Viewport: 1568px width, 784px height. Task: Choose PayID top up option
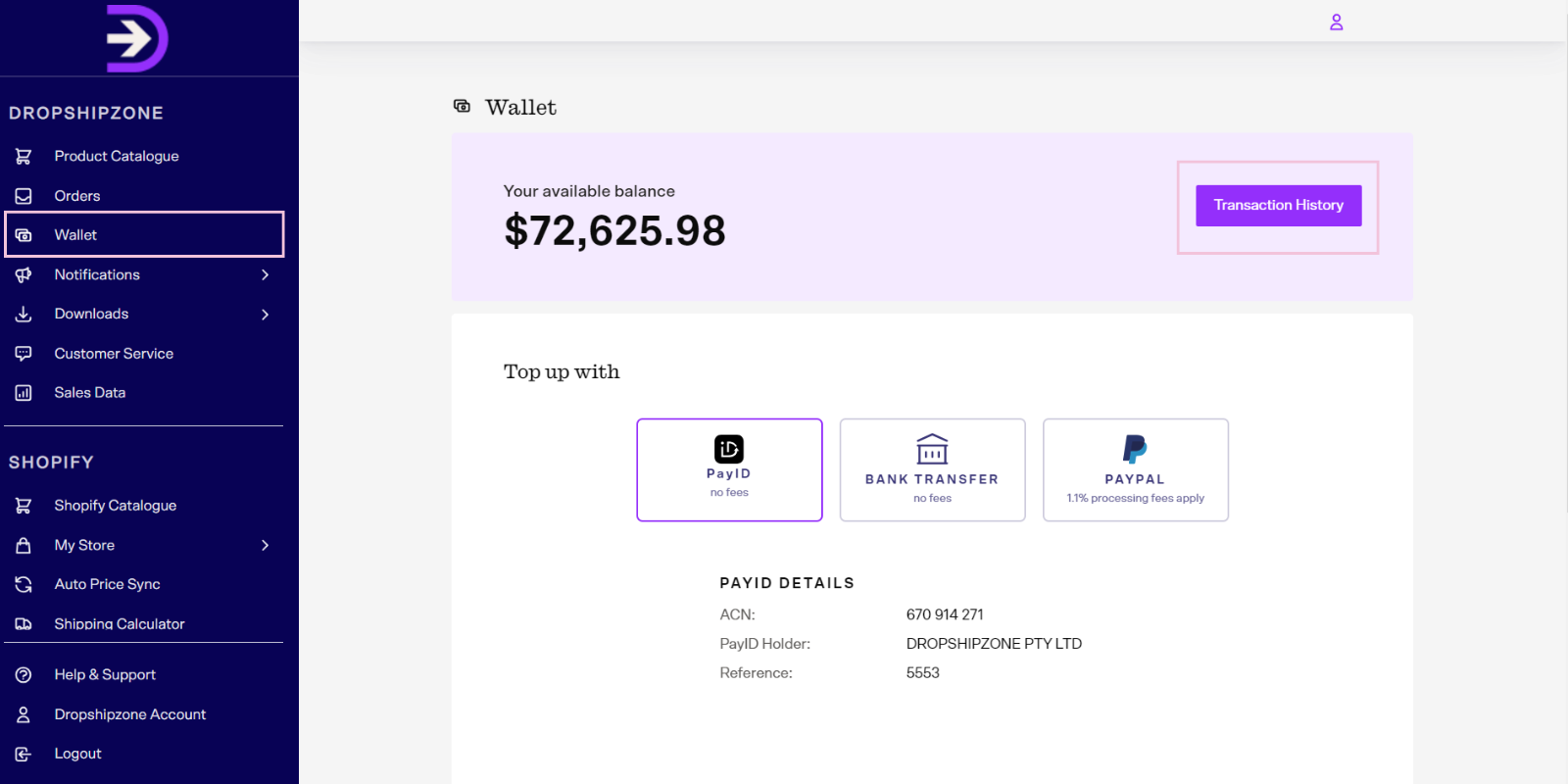click(729, 470)
